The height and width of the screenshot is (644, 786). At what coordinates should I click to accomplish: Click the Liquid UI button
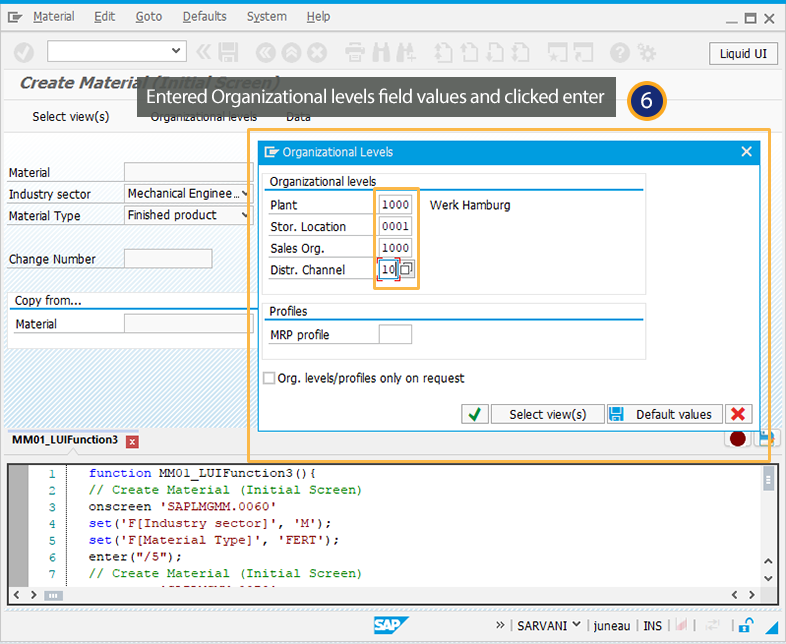(x=743, y=54)
